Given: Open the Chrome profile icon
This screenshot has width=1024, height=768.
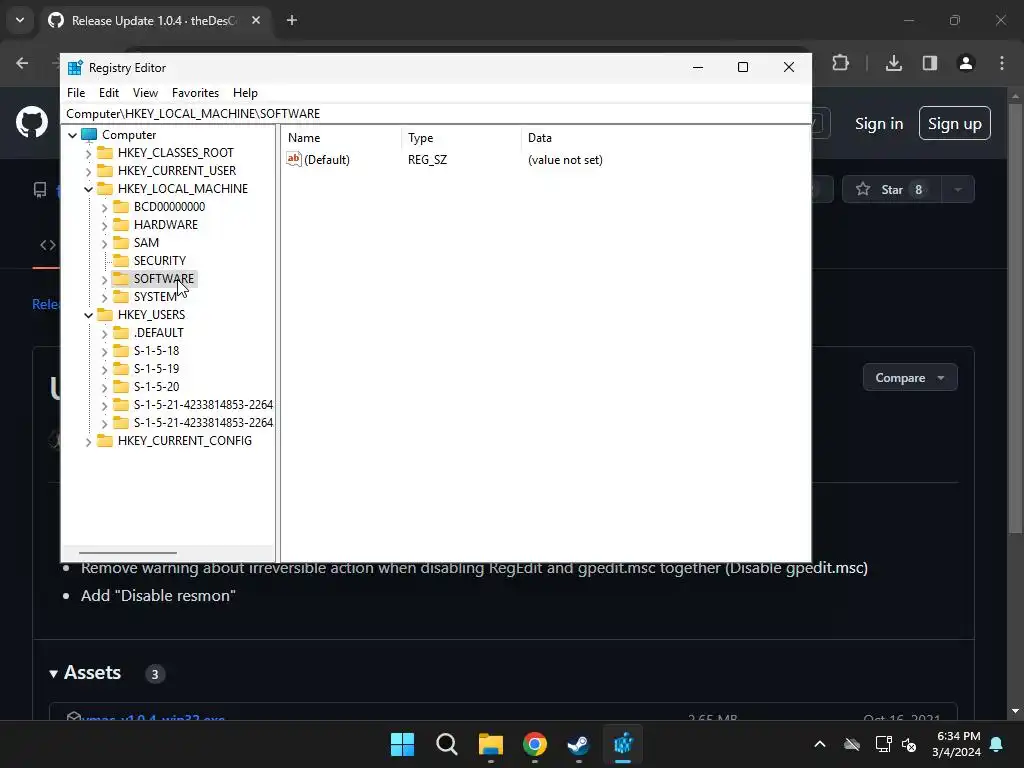Looking at the screenshot, I should (965, 63).
